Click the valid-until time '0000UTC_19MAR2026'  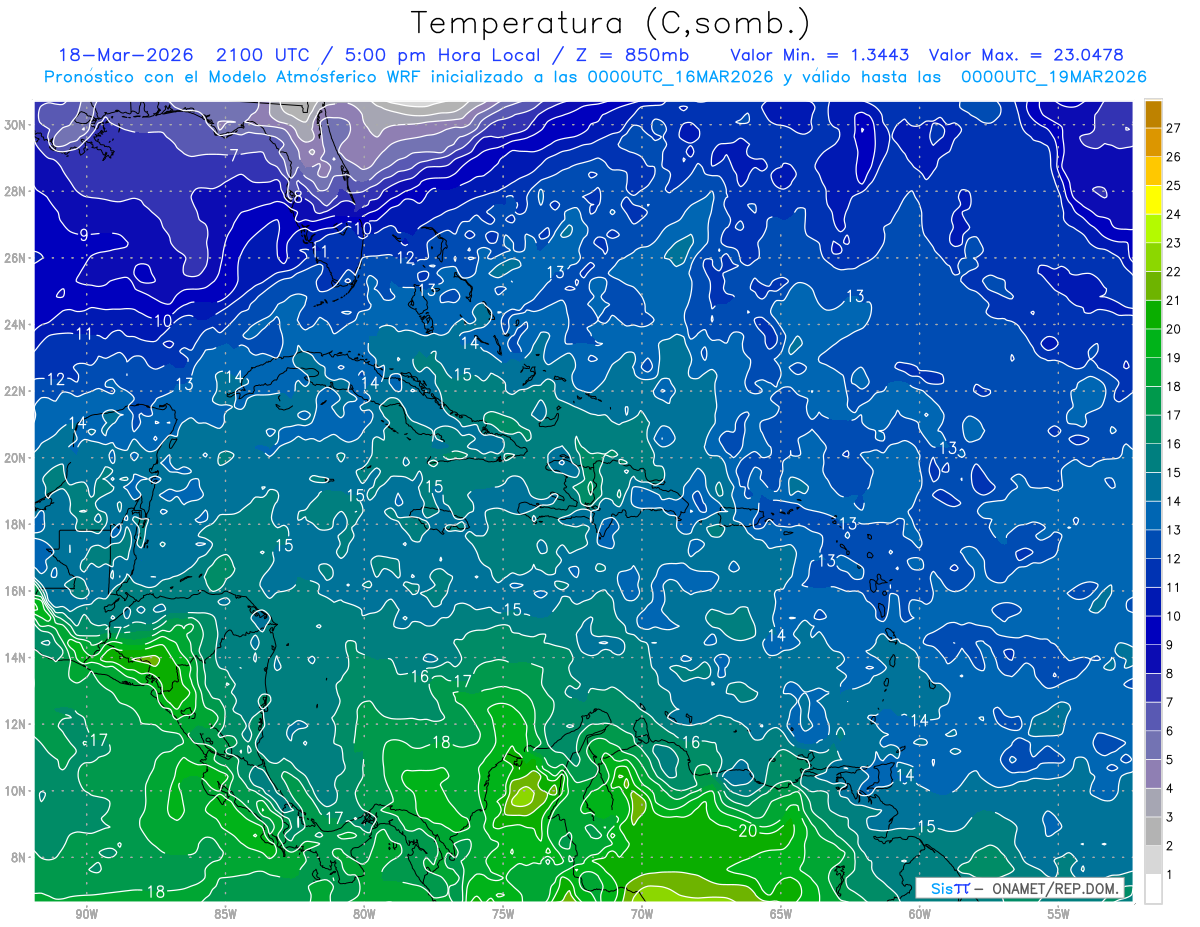(1053, 77)
